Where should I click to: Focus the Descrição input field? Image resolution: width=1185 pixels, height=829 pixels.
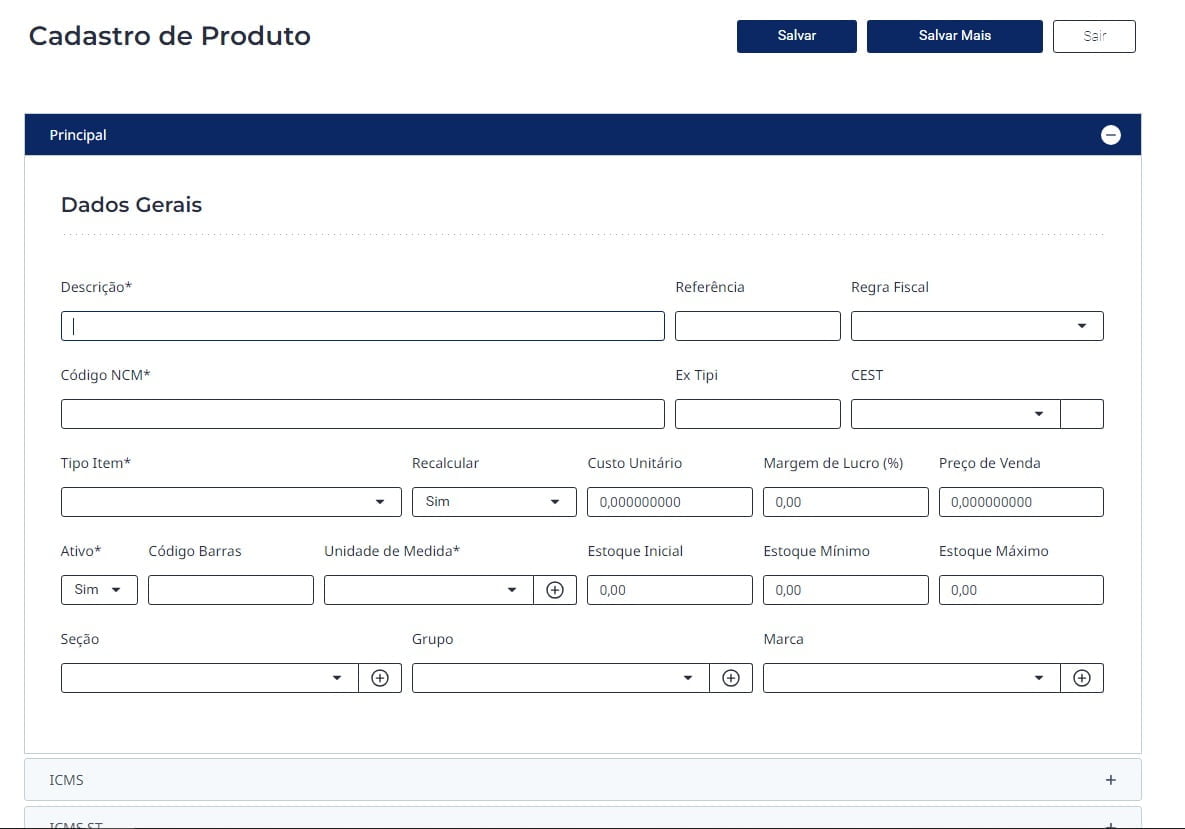click(362, 326)
